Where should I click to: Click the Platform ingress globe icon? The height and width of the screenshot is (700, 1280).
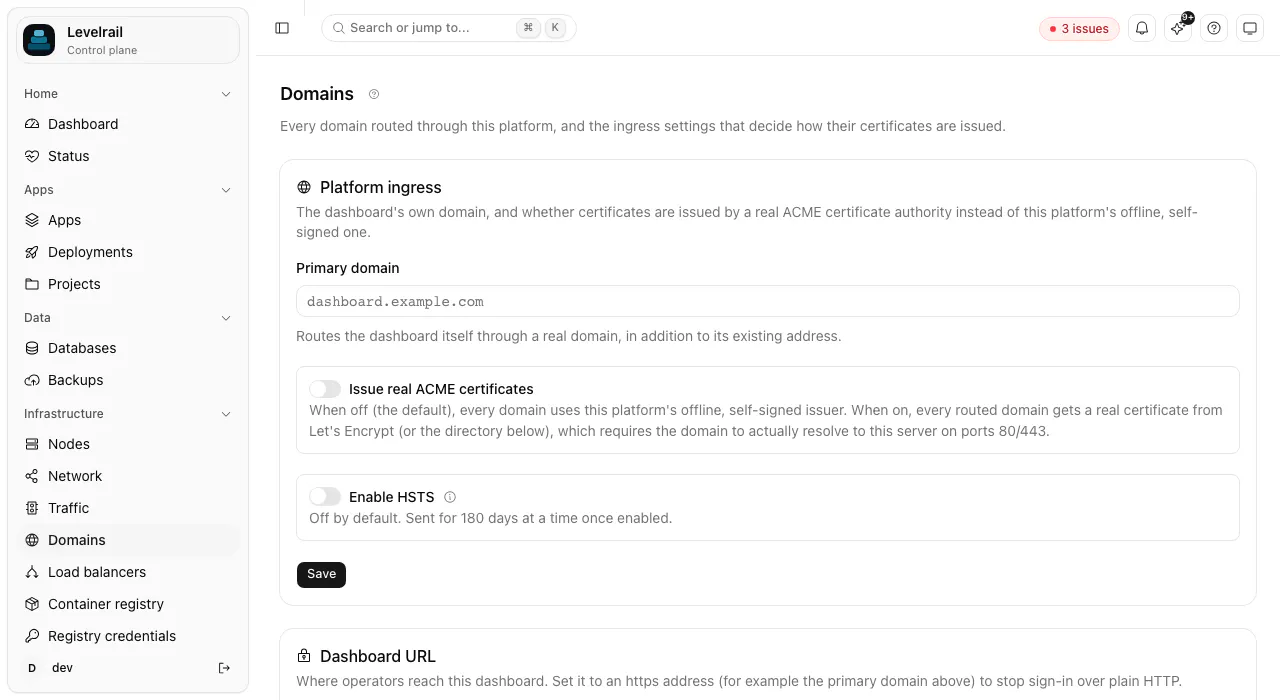tap(304, 187)
